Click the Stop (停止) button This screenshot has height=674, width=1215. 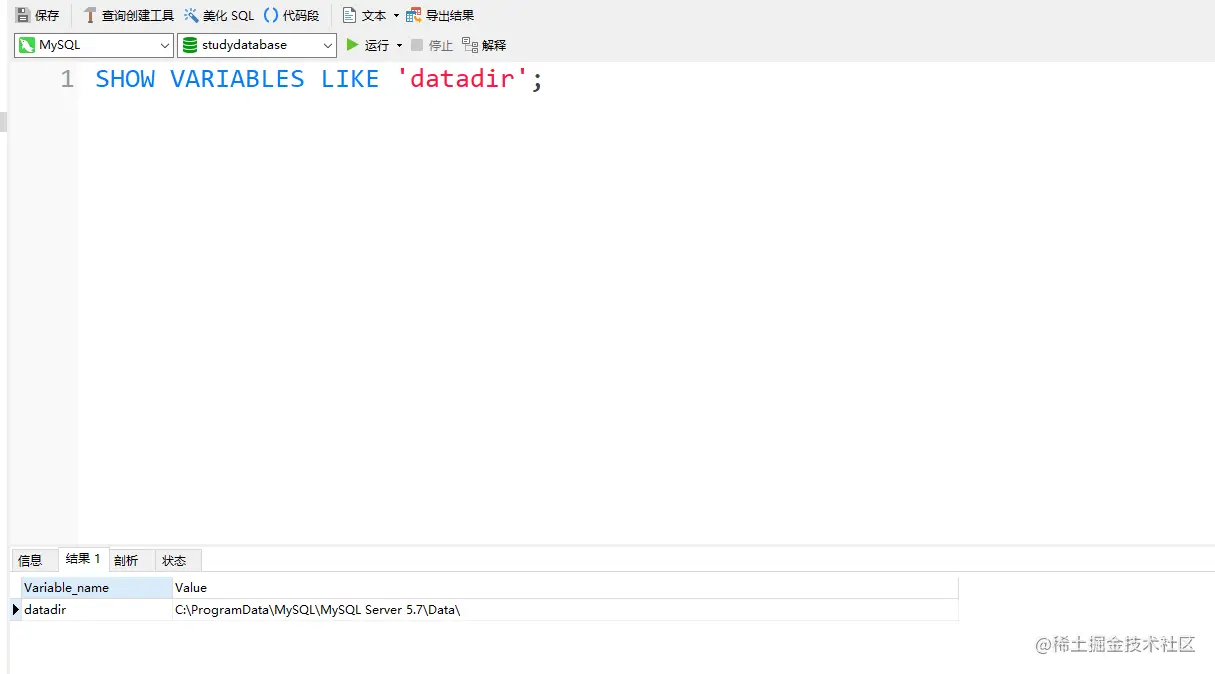[432, 45]
